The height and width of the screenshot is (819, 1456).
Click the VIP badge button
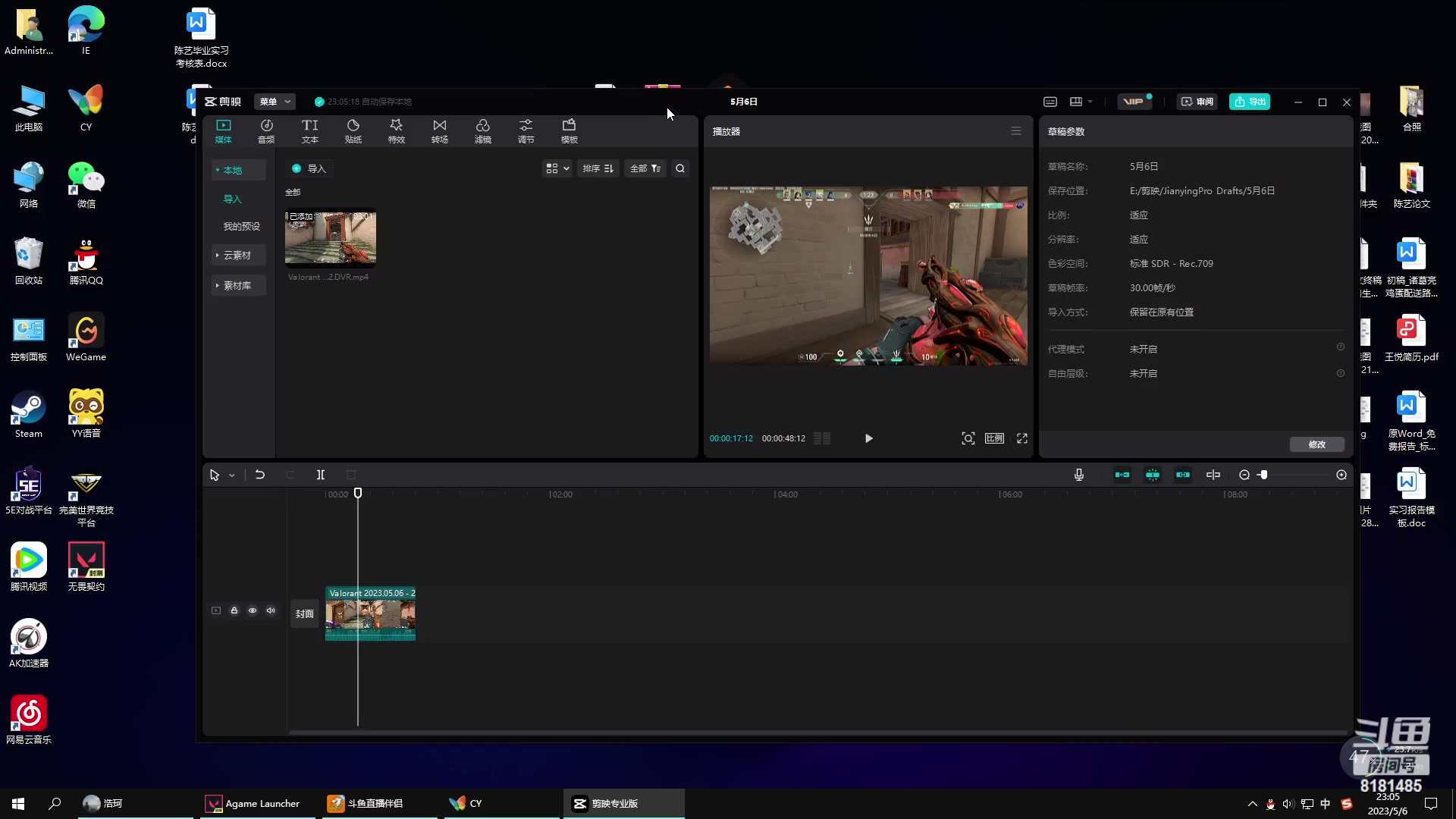pyautogui.click(x=1135, y=102)
